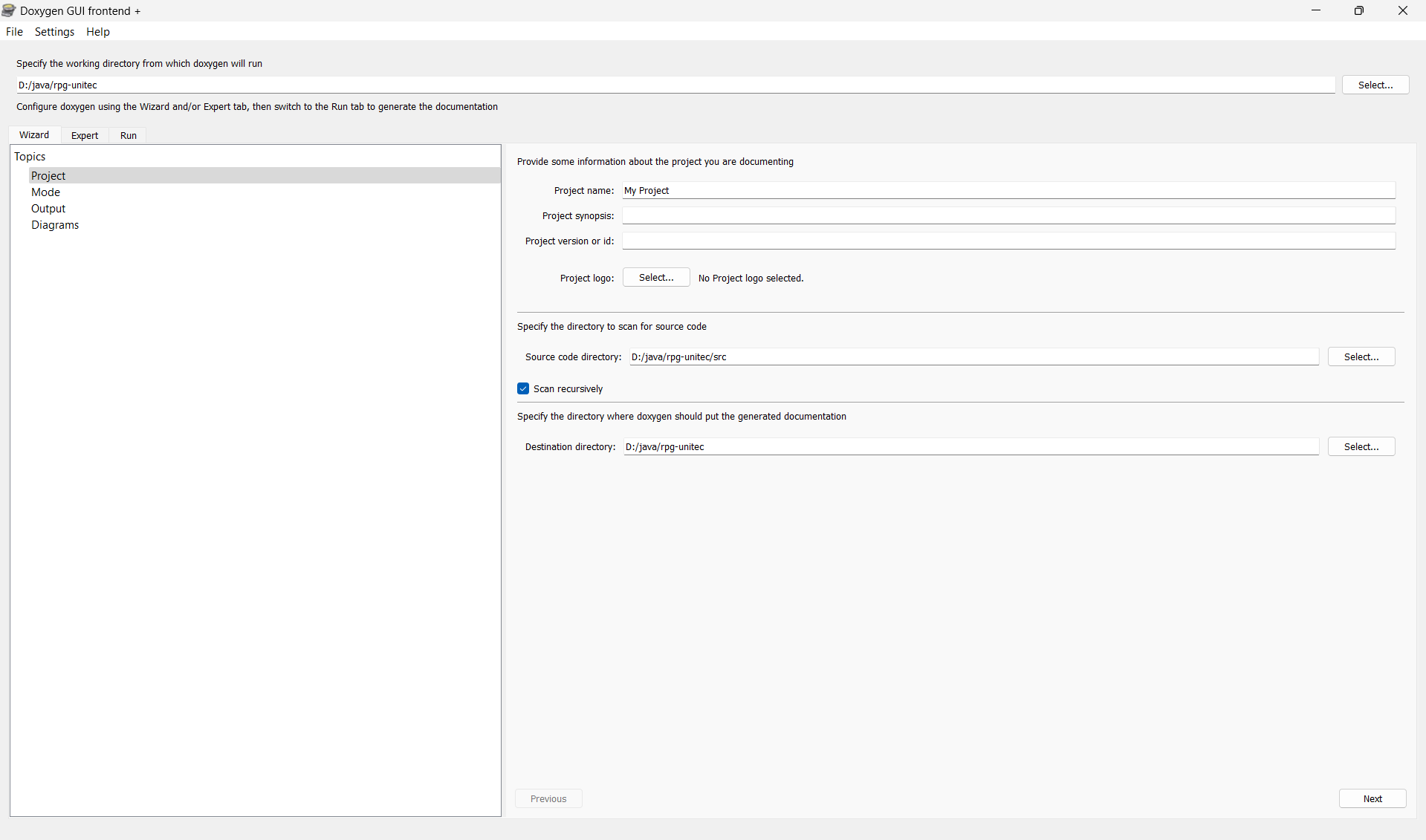Browse for Destination directory with Select
The height and width of the screenshot is (840, 1426).
1361,446
